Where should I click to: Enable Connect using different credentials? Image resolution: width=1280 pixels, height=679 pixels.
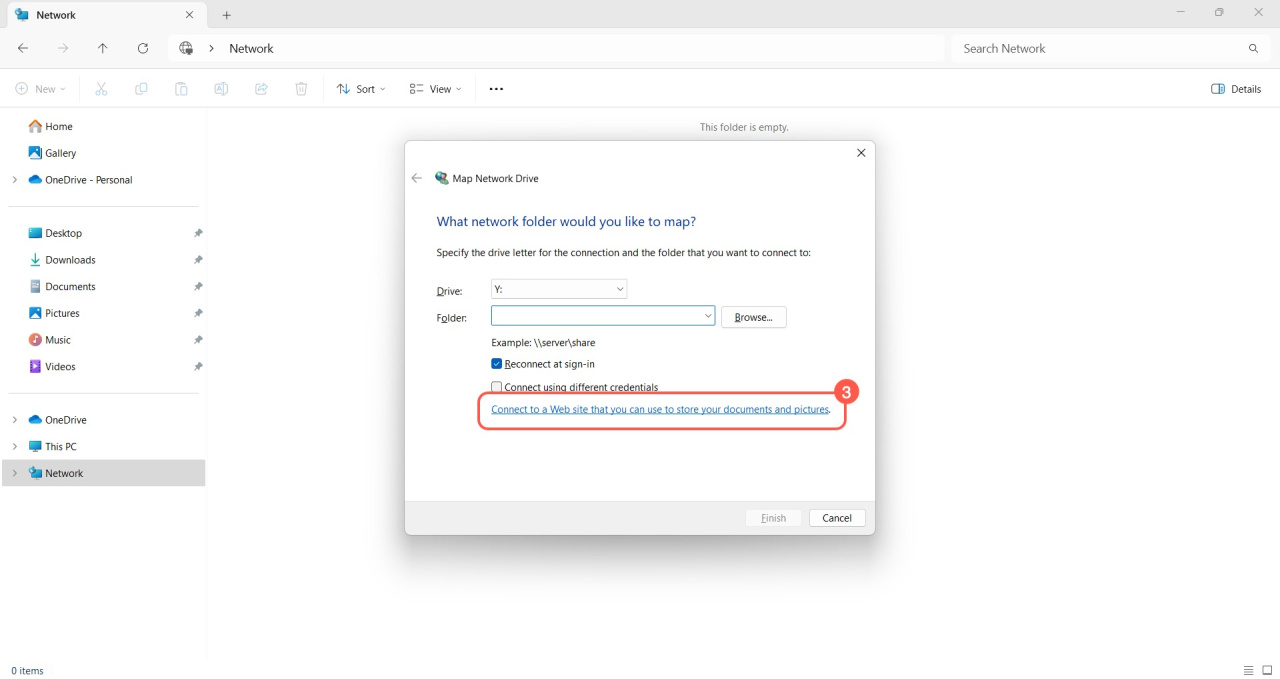click(x=497, y=387)
